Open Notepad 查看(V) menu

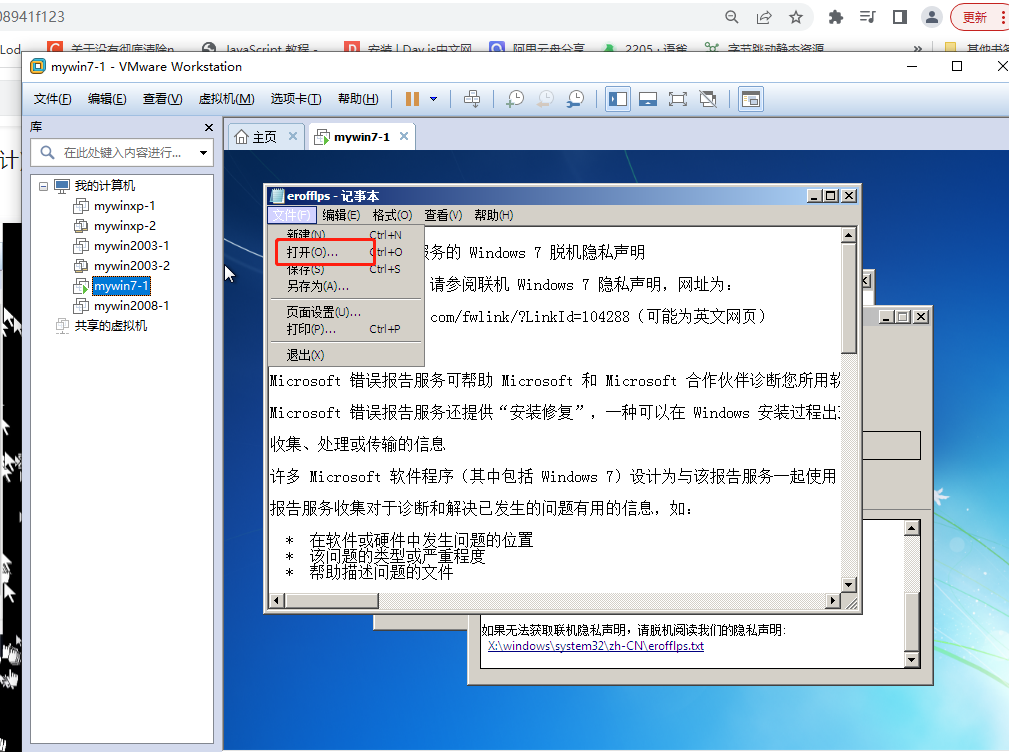tap(443, 216)
